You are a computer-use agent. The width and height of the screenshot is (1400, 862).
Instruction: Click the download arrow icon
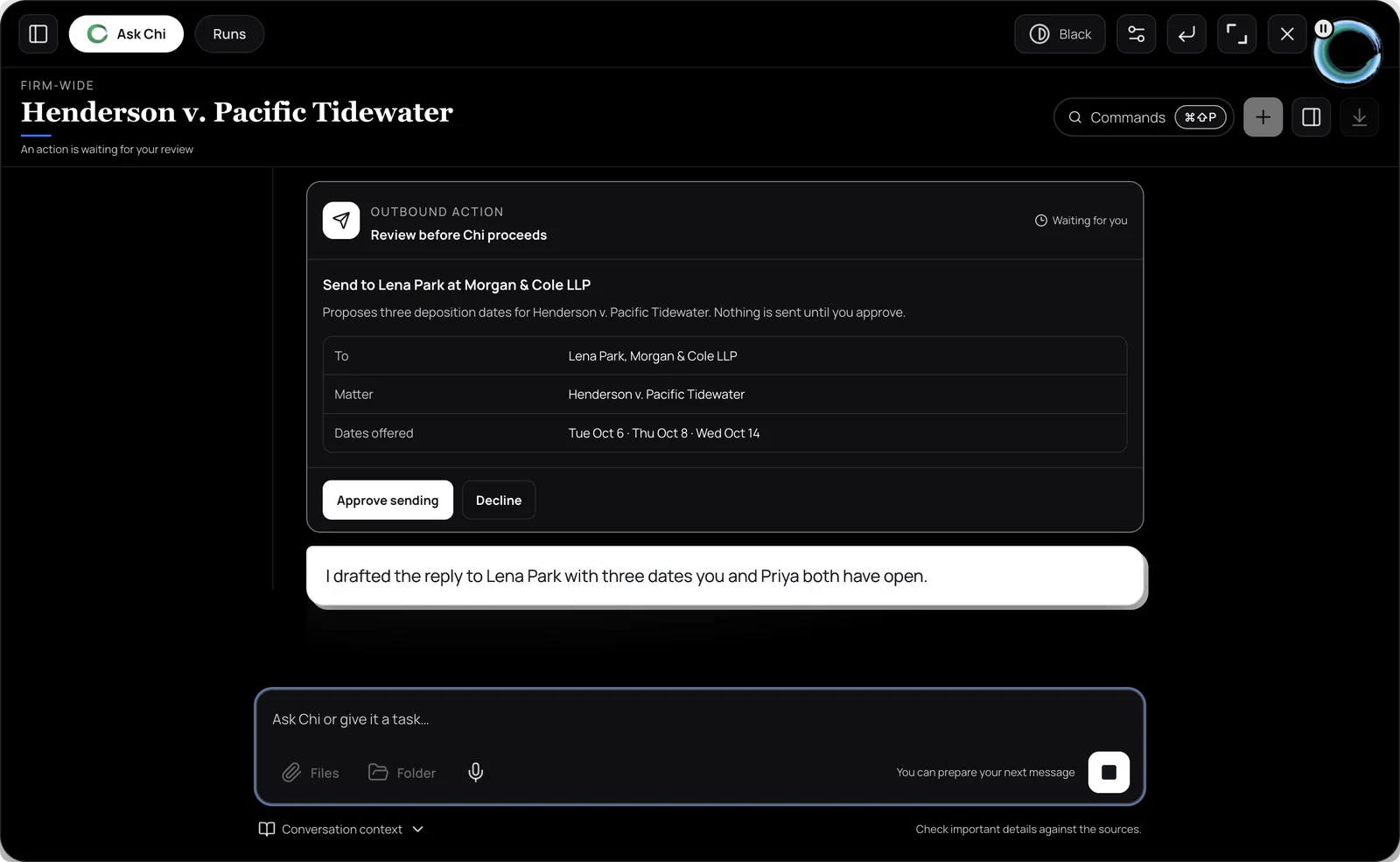(1359, 117)
